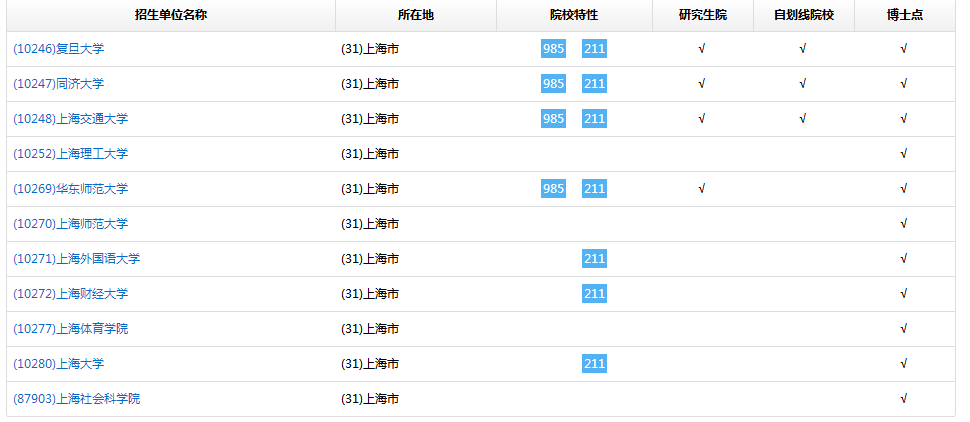
Task: Click 同济大学 博士点 checkmark
Action: (x=904, y=84)
